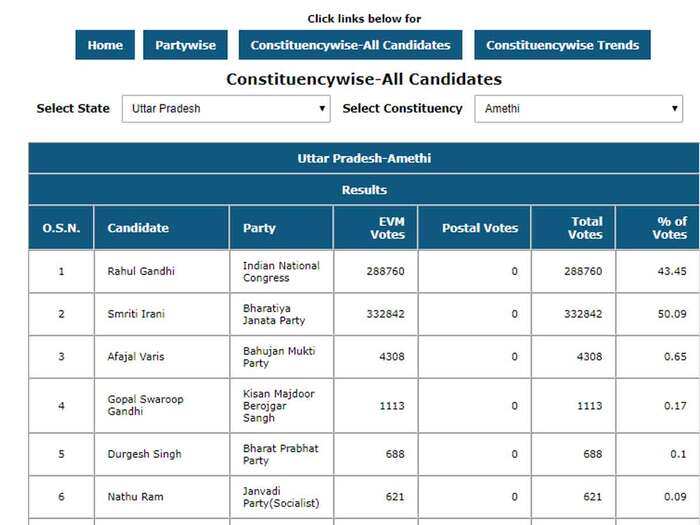Open the Home navigation button
Viewport: 700px width, 525px height.
coord(105,45)
